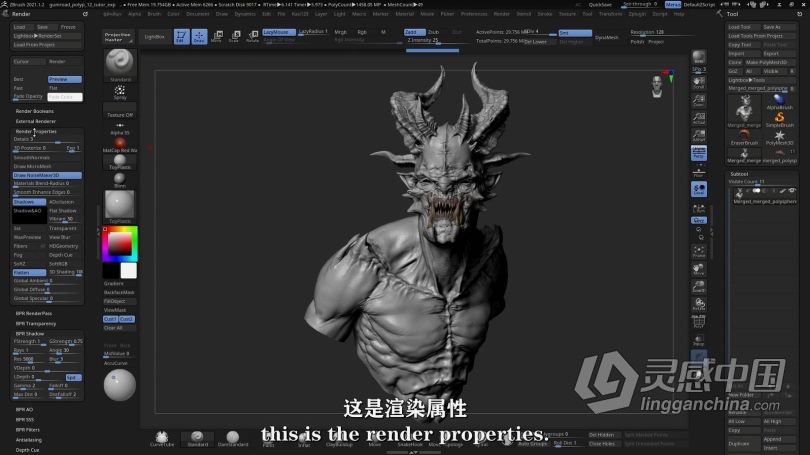
Task: Click the AAHalf view icon
Action: (x=699, y=135)
